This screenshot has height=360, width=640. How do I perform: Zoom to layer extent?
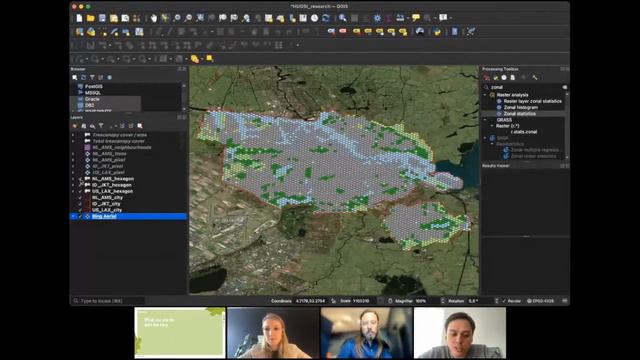tap(223, 18)
